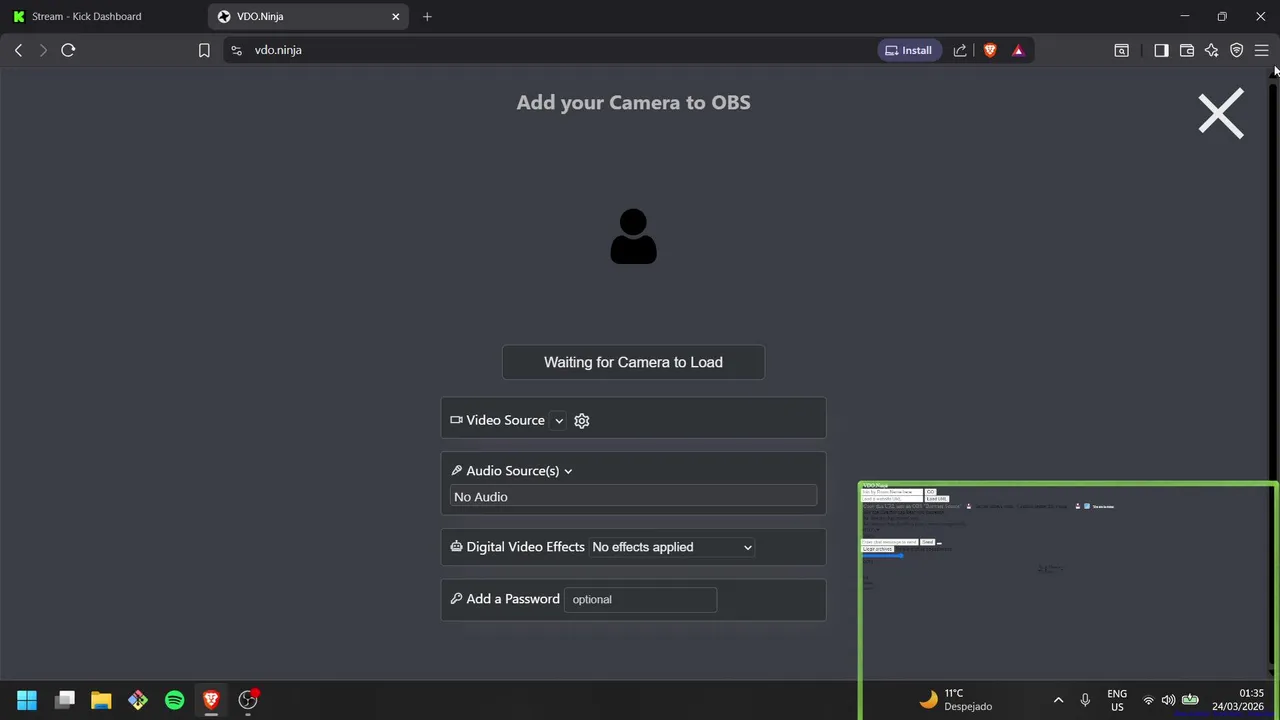Open the 01:35 clock and calendar
This screenshot has width=1280, height=720.
pos(1238,700)
